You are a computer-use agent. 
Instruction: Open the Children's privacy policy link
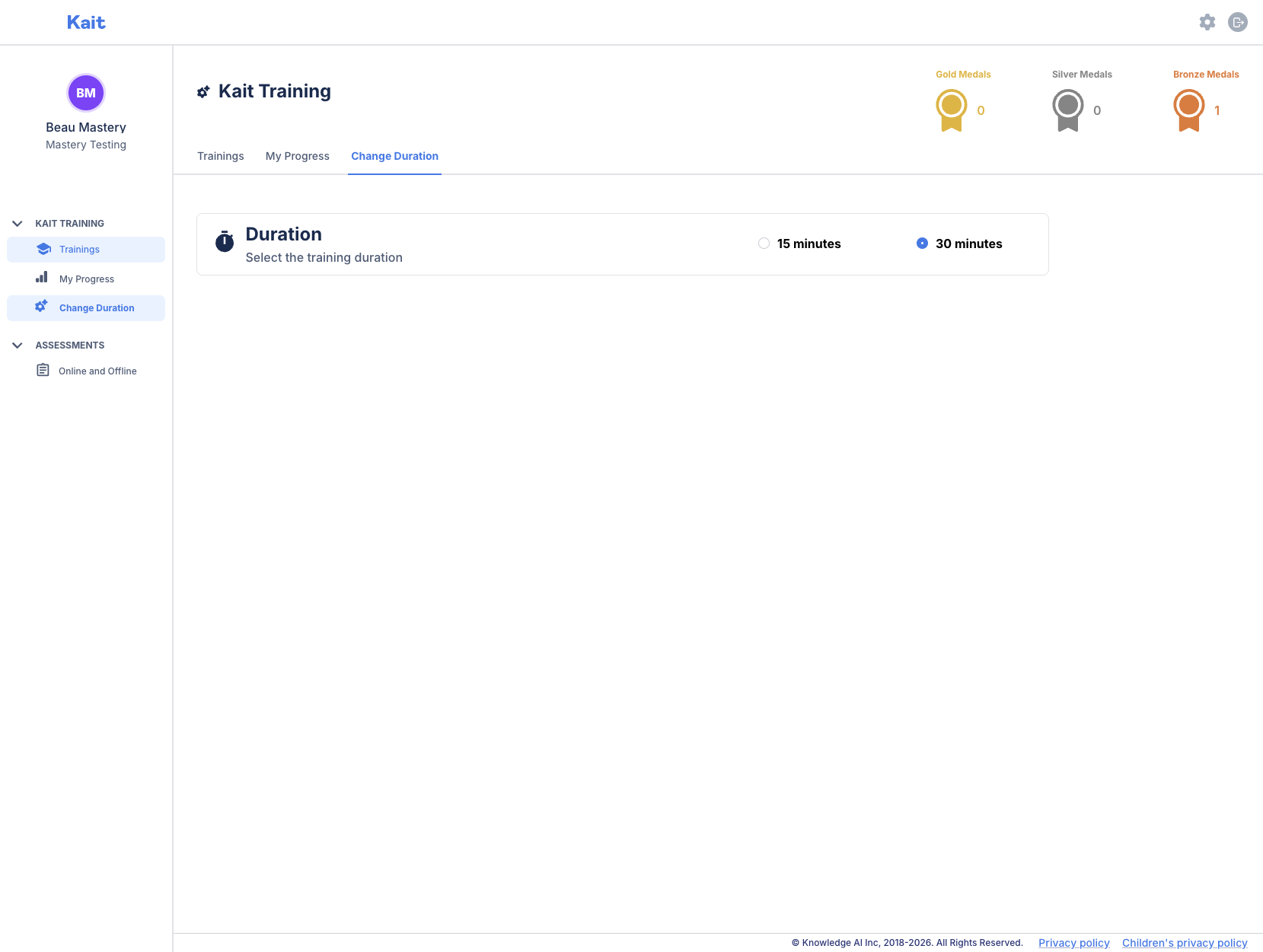[x=1185, y=943]
